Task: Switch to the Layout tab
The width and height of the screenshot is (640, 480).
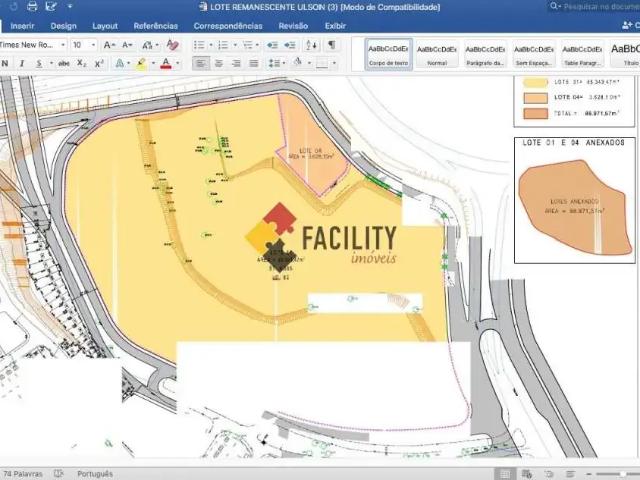Action: point(105,26)
